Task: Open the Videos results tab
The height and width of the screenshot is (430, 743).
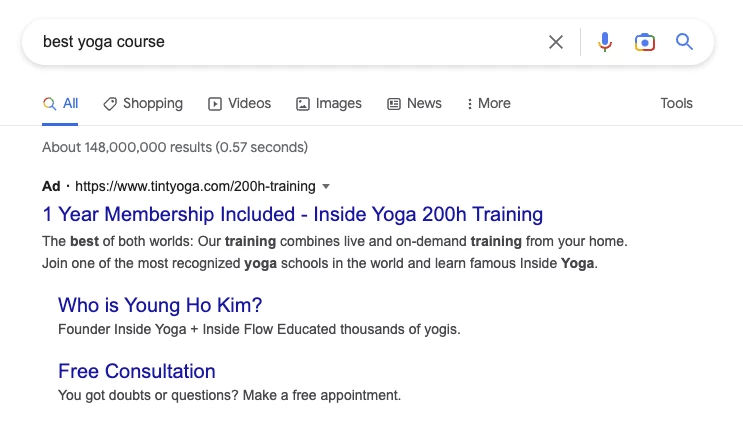Action: 249,103
